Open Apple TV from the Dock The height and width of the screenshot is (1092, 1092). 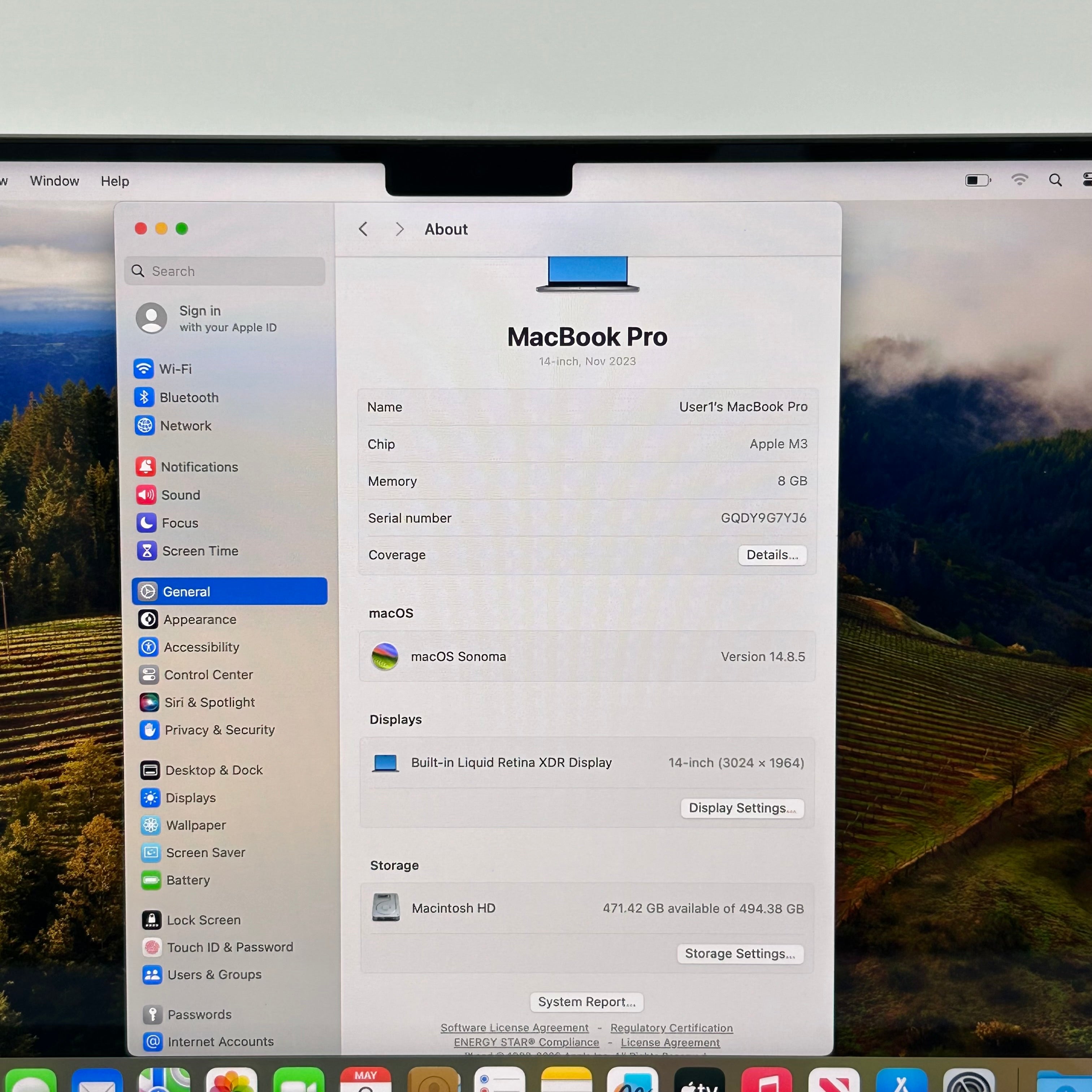[x=700, y=1080]
